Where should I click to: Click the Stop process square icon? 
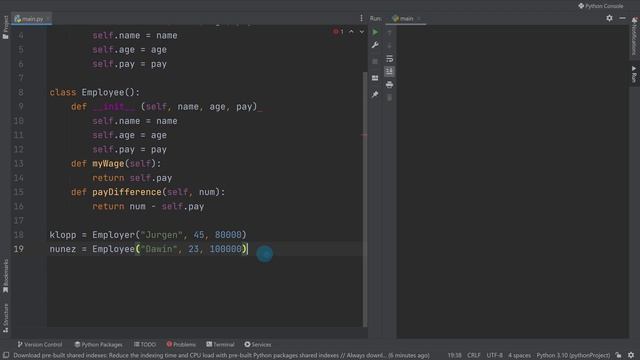pyautogui.click(x=375, y=61)
